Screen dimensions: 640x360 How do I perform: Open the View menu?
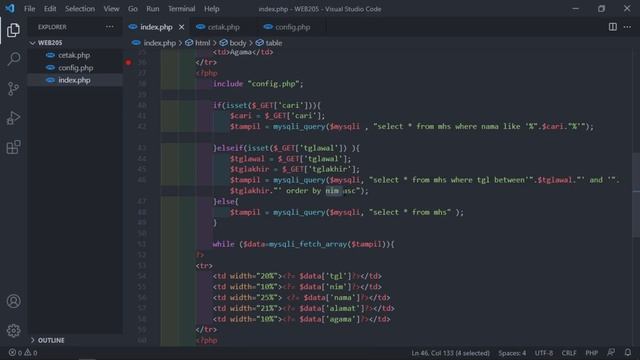tap(111, 9)
